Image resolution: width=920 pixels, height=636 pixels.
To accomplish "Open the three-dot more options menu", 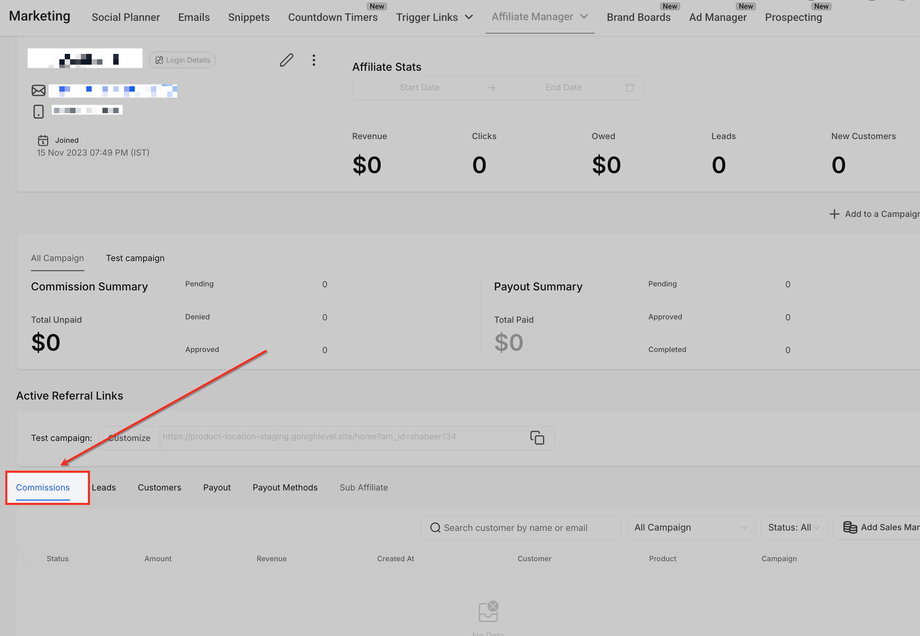I will [313, 60].
